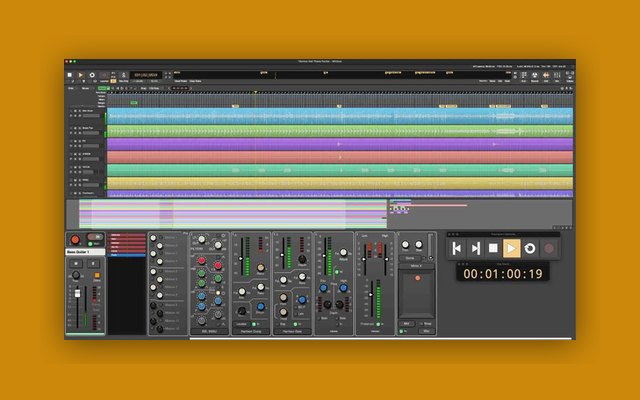Click Stop in the main top toolbar
Screen dimensions: 640x400
(70, 75)
